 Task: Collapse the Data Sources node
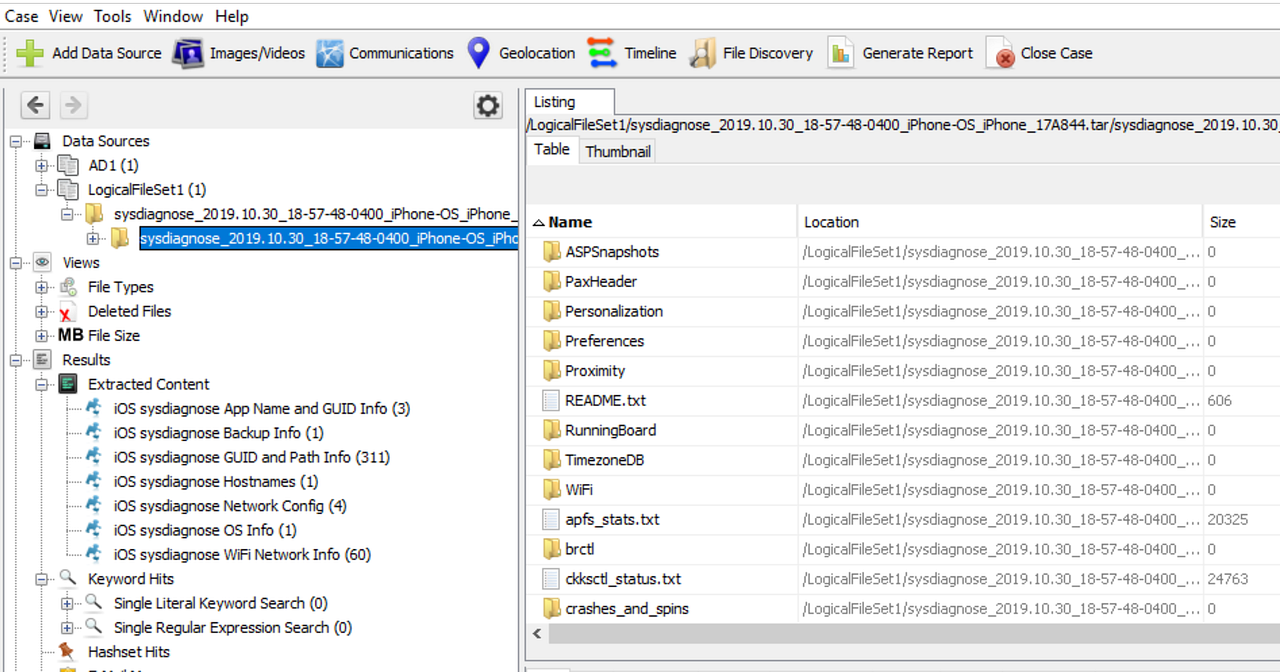(x=15, y=141)
